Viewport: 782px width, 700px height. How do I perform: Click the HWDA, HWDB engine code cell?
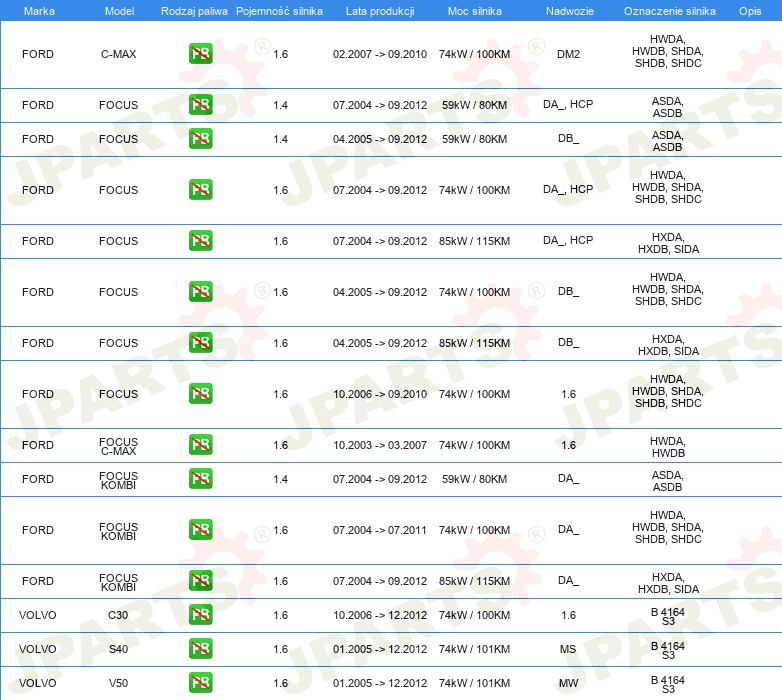pyautogui.click(x=668, y=447)
